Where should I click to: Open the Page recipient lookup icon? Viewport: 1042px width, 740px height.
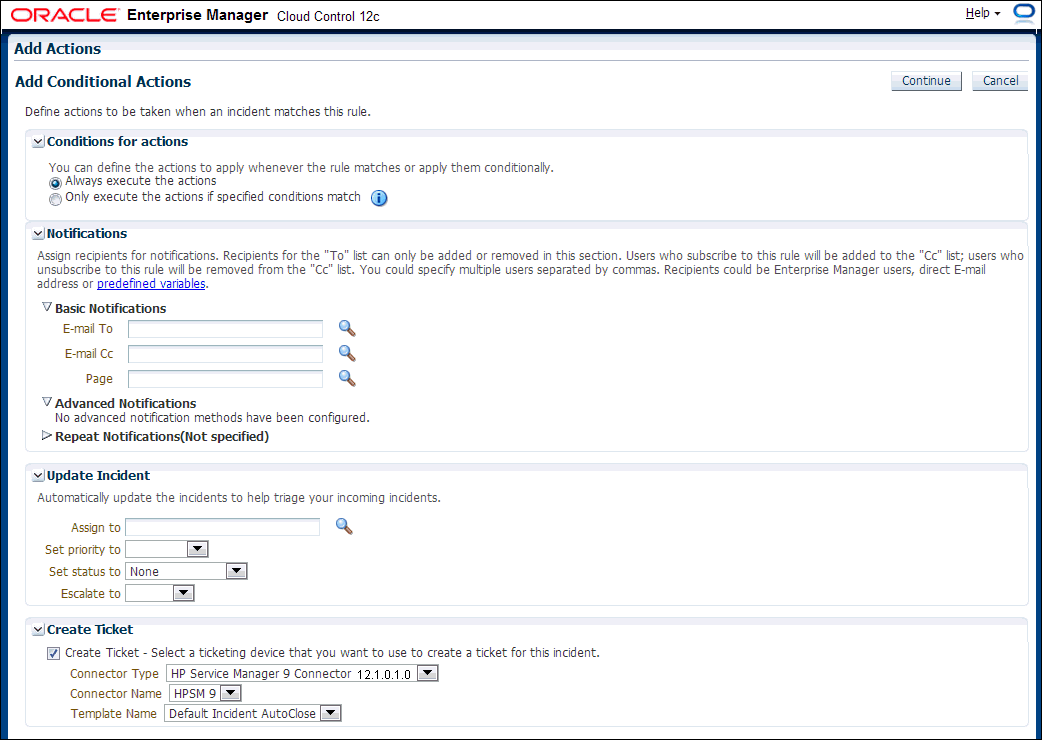[346, 378]
